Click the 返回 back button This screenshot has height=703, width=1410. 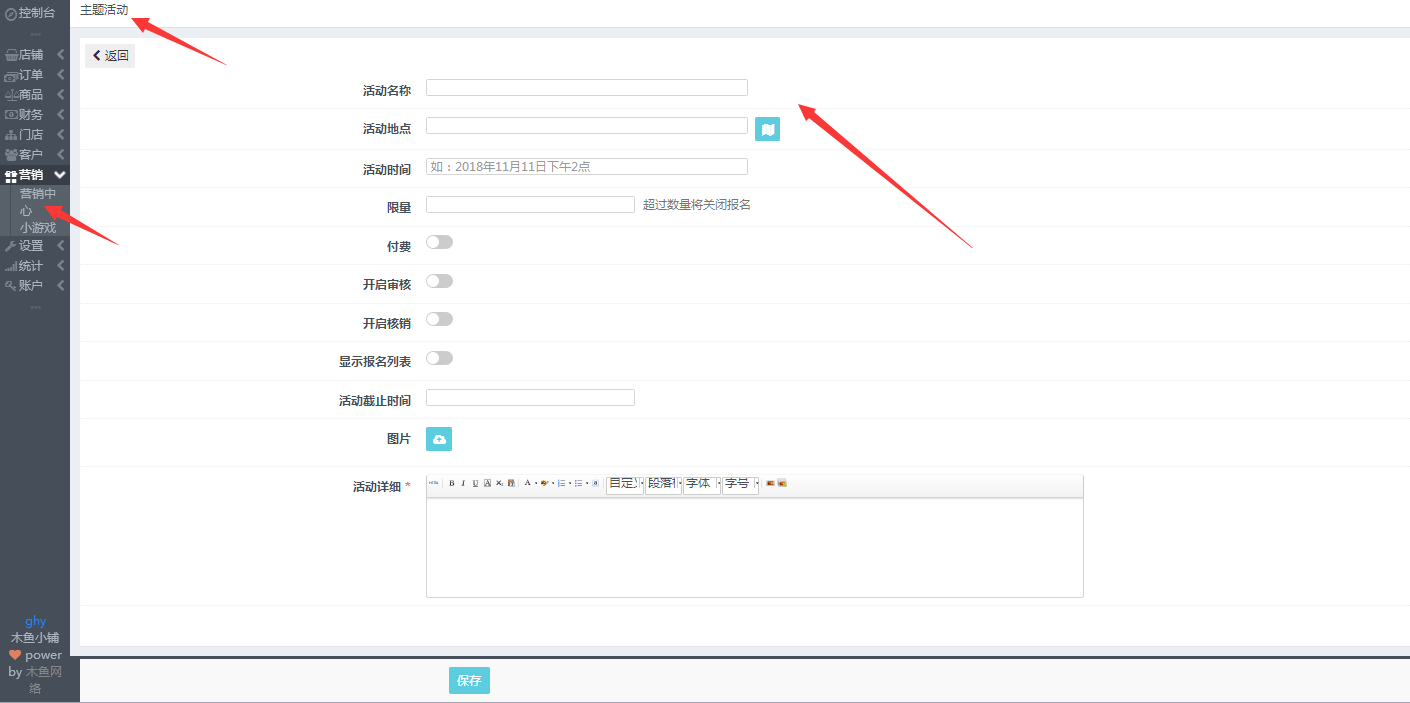tap(110, 56)
